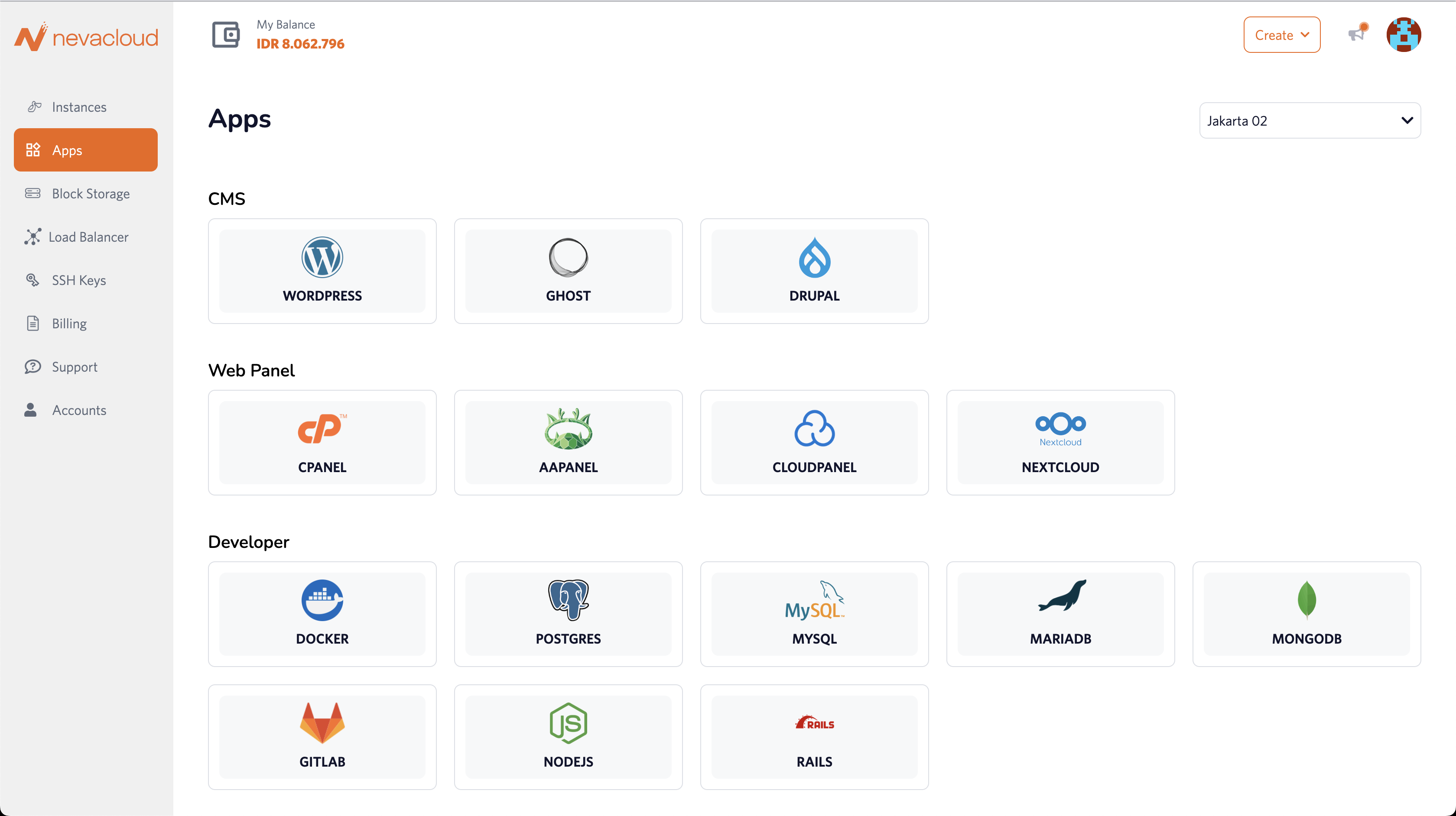Click the SSH Keys key icon
This screenshot has height=816, width=1456.
(x=33, y=280)
